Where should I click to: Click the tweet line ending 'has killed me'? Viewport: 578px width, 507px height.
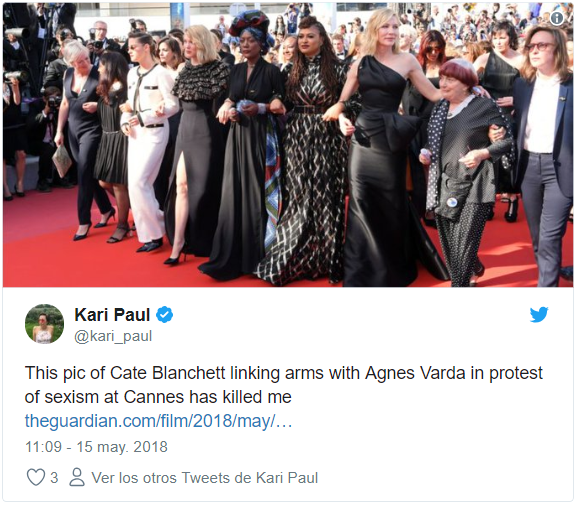158,397
